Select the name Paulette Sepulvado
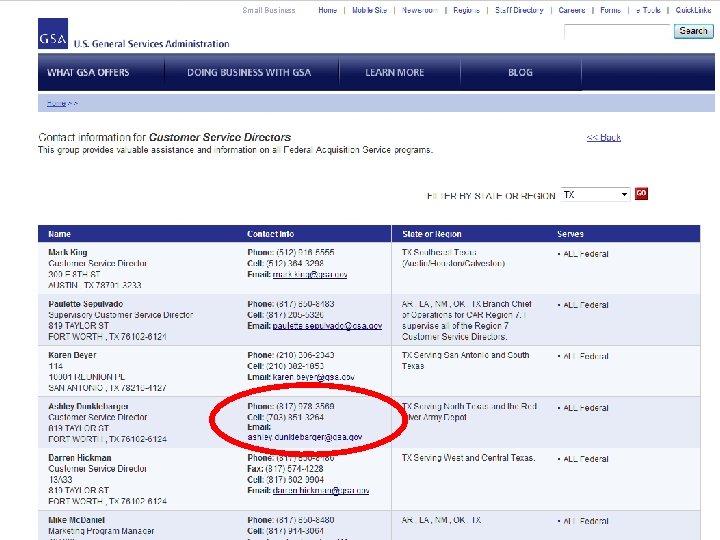 pos(85,304)
